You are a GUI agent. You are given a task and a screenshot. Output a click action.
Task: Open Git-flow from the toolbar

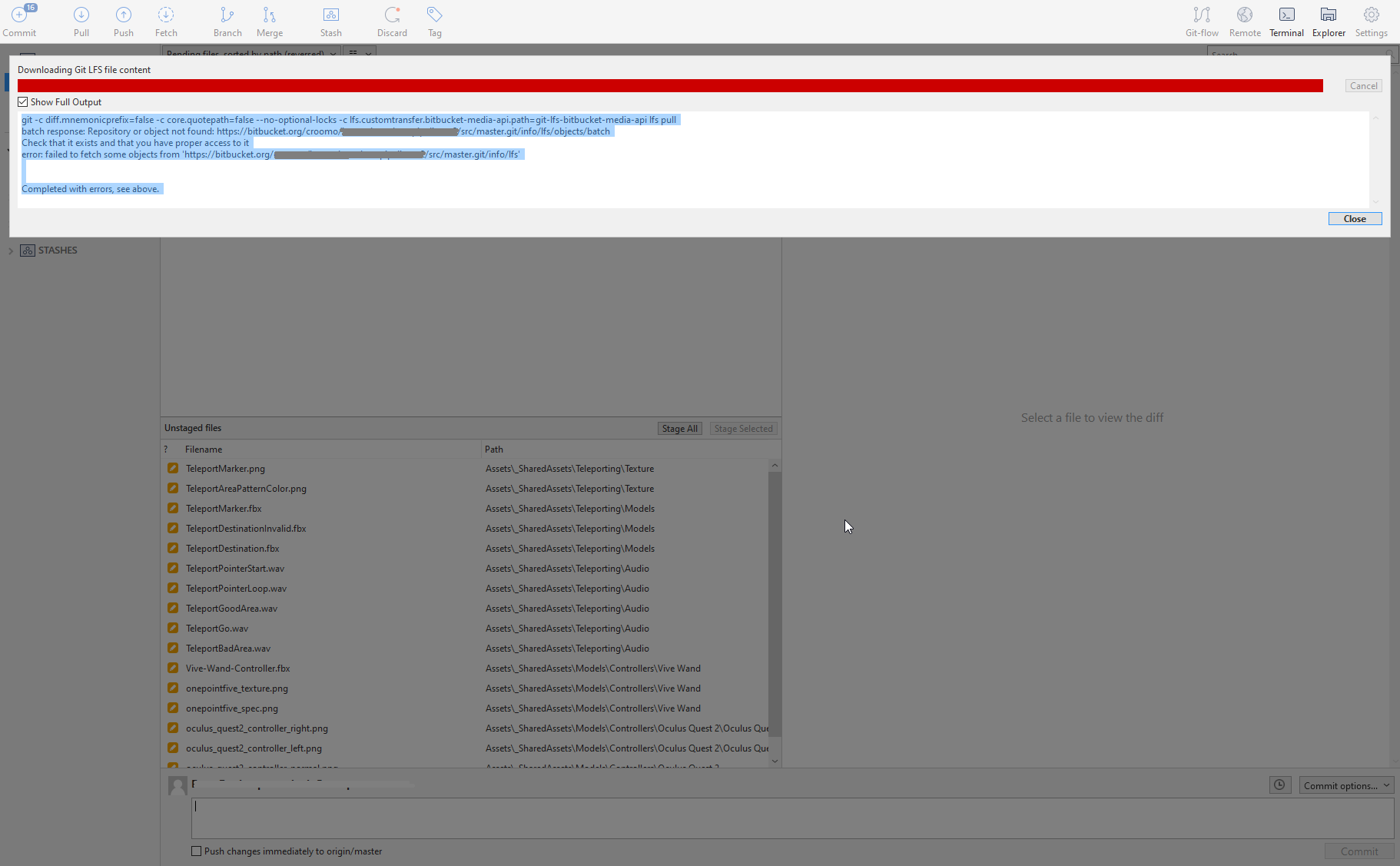coord(1202,21)
